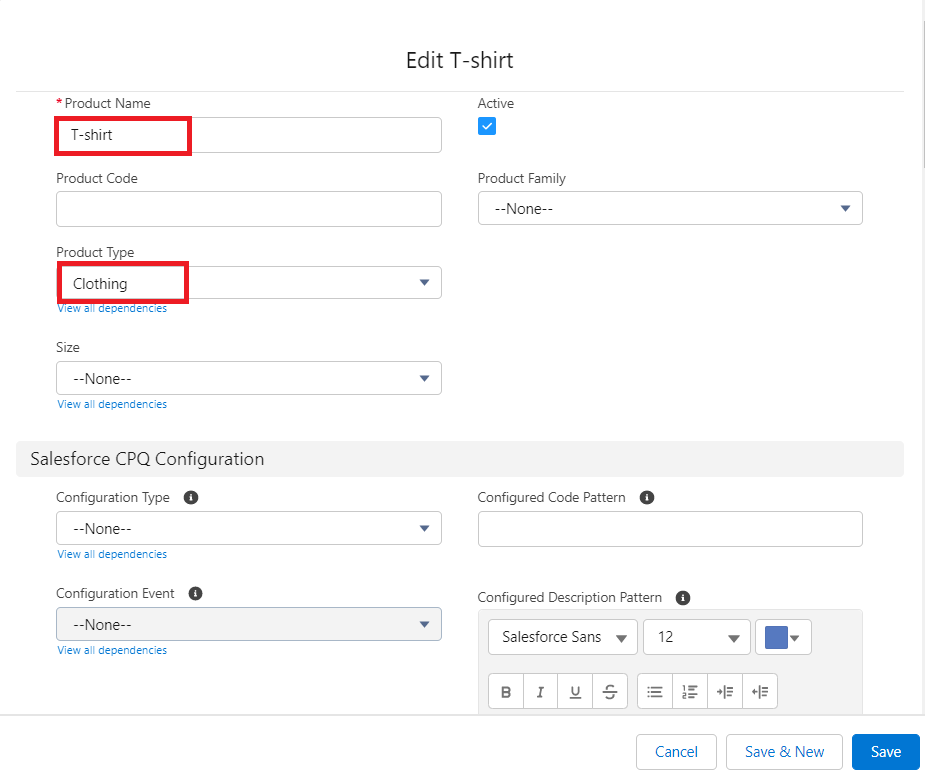Open the Size dropdown
925x780 pixels.
(248, 378)
